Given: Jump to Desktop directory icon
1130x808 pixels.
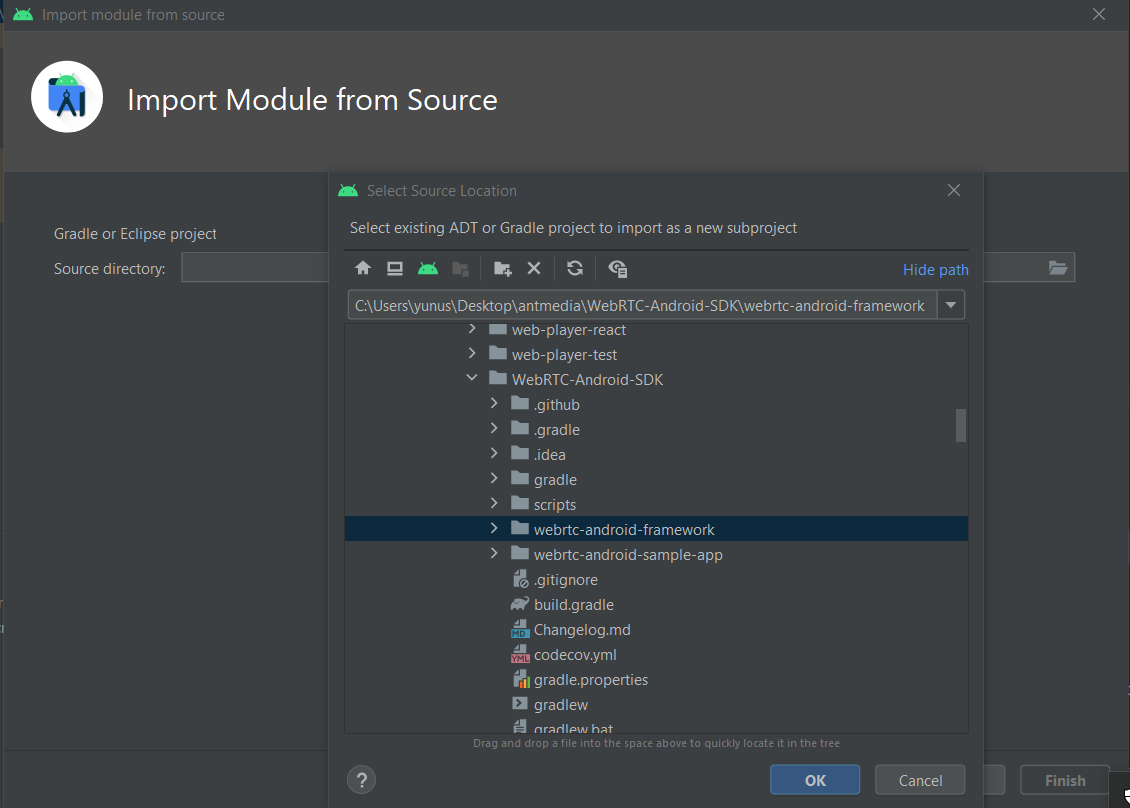Looking at the screenshot, I should click(x=395, y=269).
